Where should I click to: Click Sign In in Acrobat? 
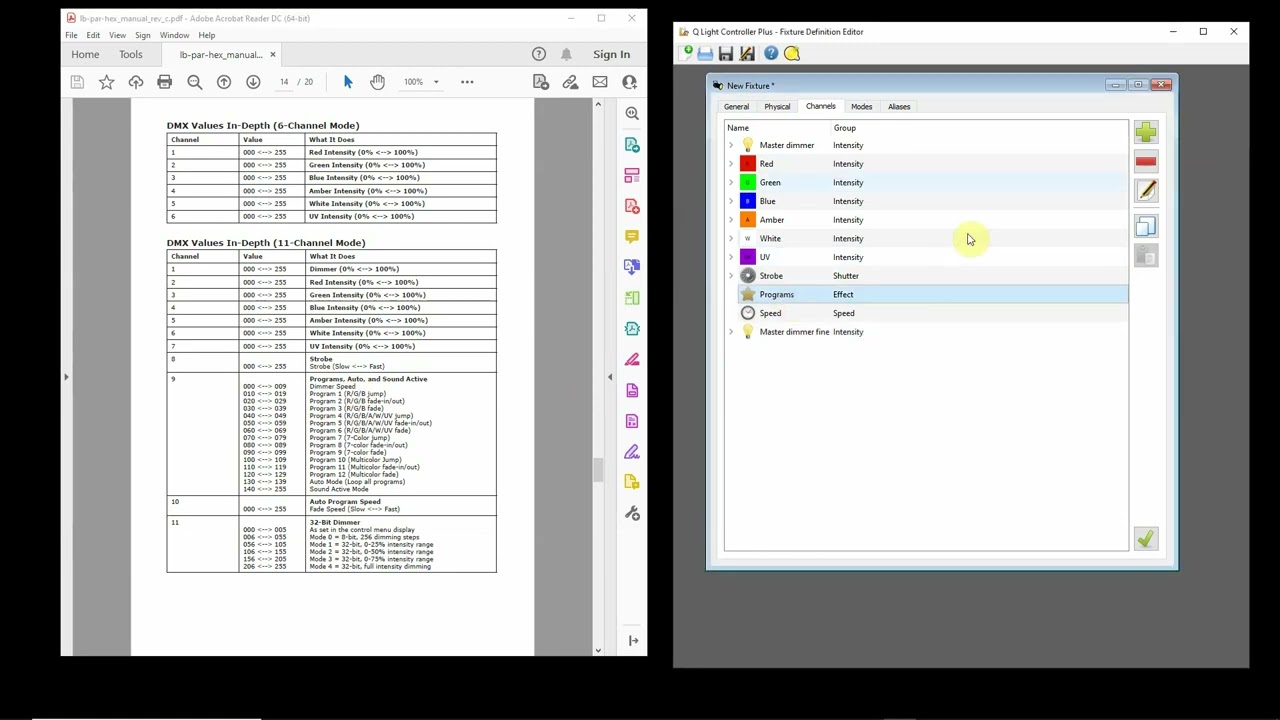pos(611,54)
